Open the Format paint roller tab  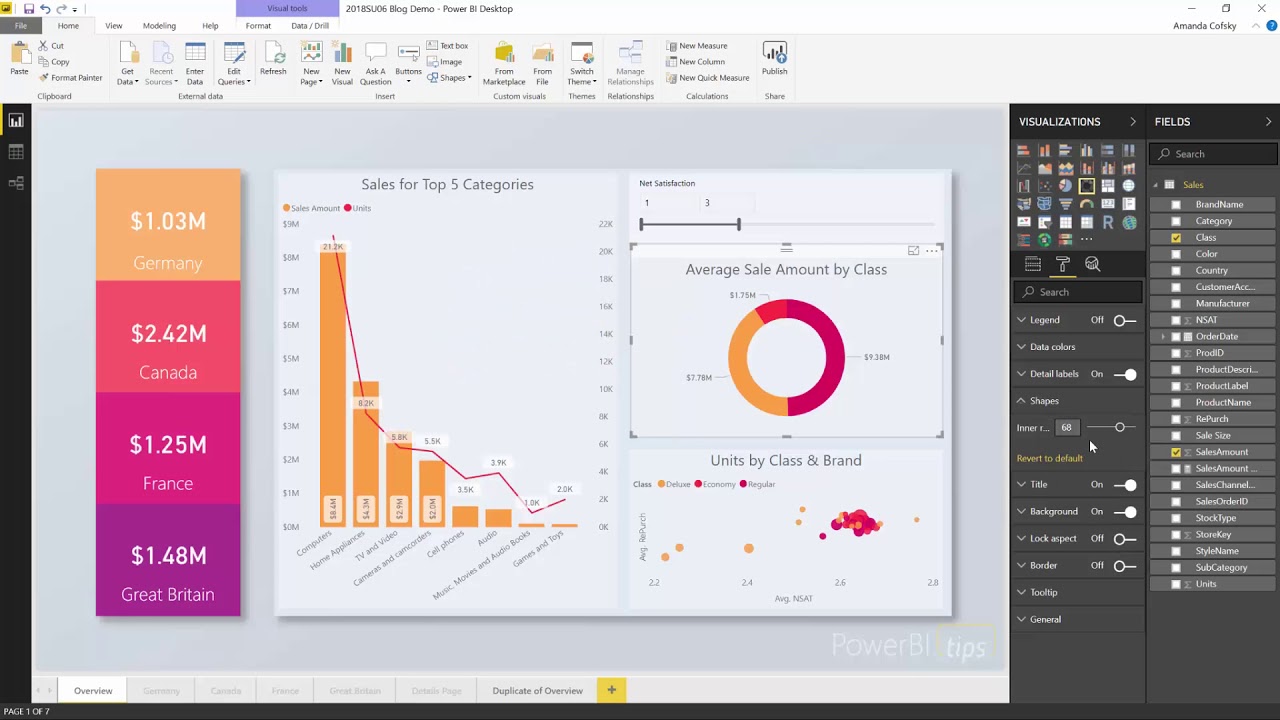click(1063, 264)
